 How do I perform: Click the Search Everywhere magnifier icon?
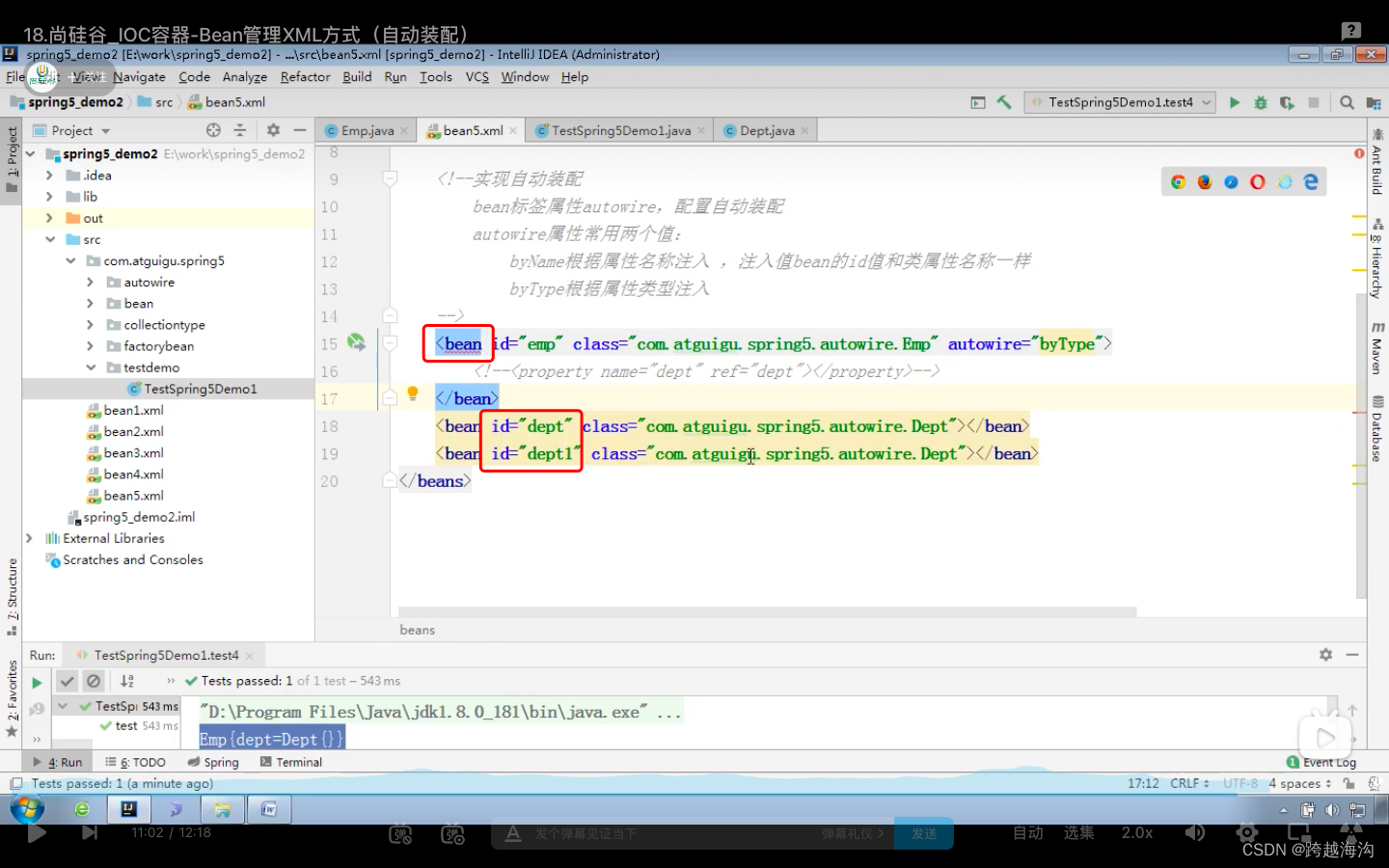(1347, 102)
